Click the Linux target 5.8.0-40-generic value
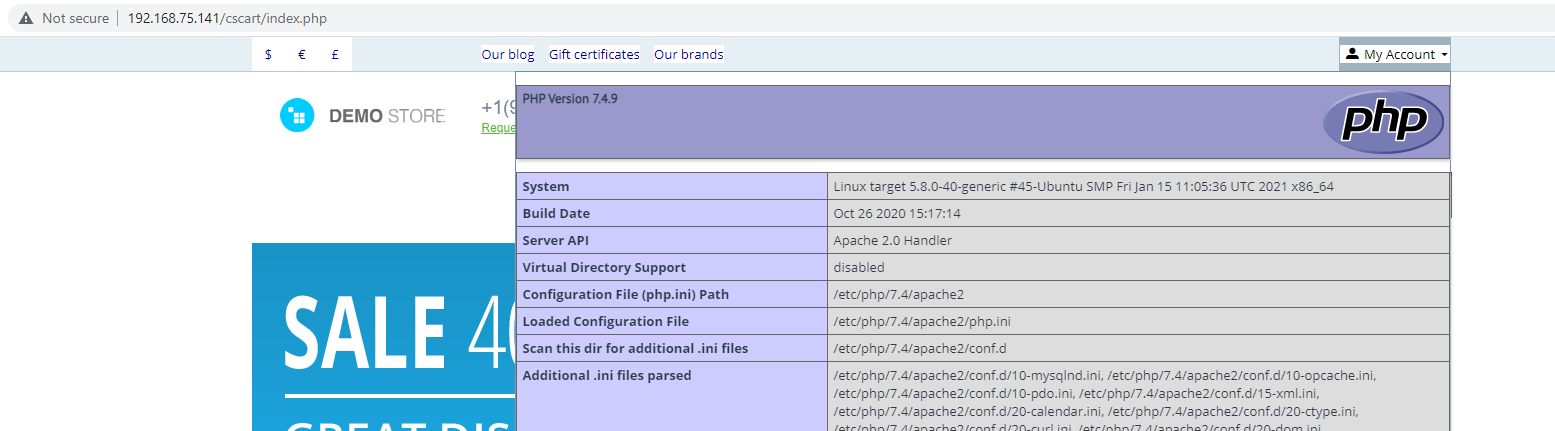Viewport: 1555px width, 431px height. point(1084,186)
